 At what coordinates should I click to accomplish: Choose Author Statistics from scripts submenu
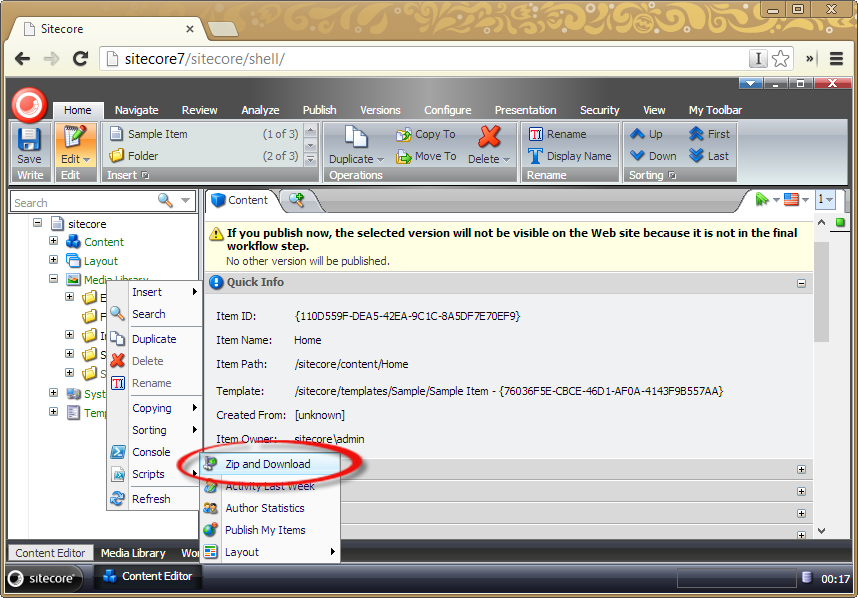[x=264, y=508]
